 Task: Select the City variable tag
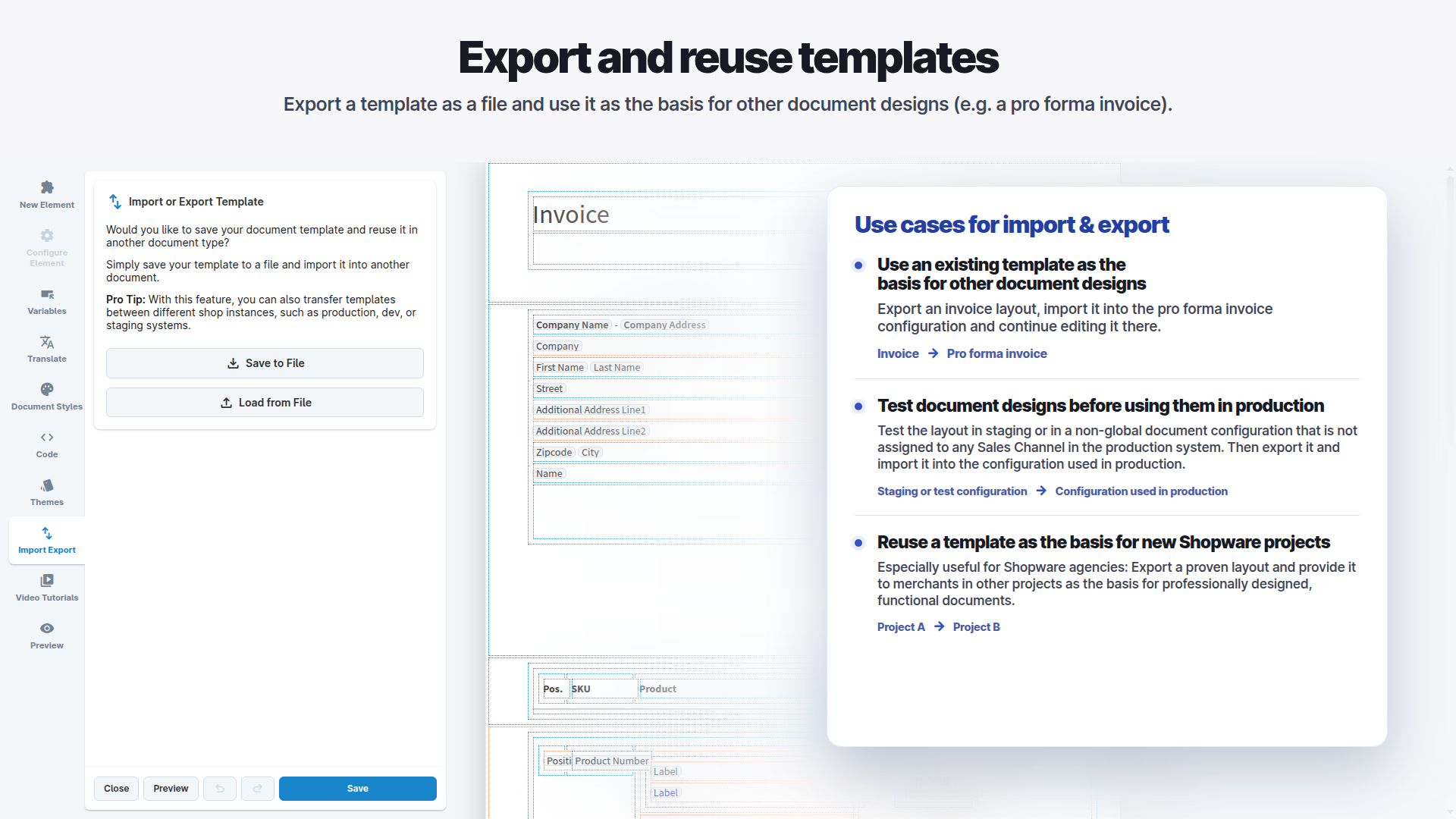pos(590,452)
